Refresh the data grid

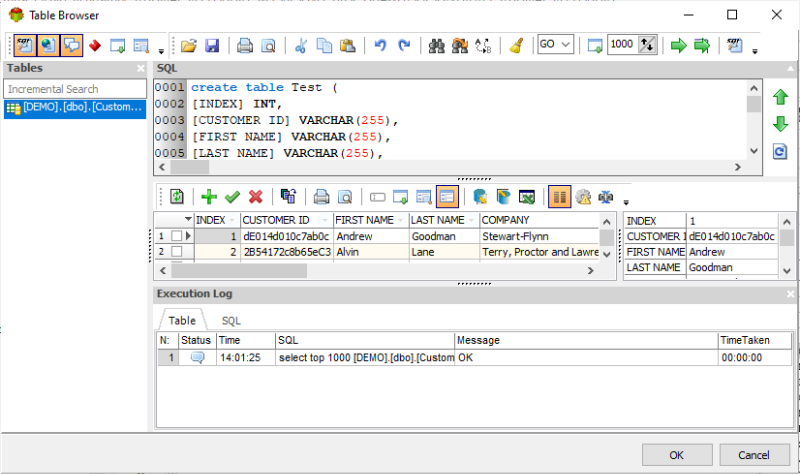coord(177,197)
